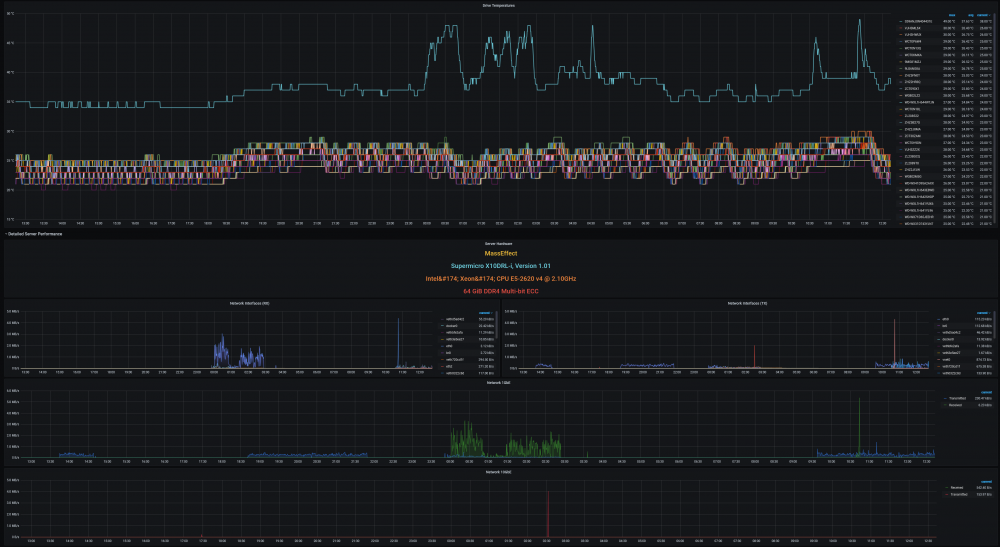Image resolution: width=1000 pixels, height=547 pixels.
Task: Sort Drive Temperatures legend by max column
Action: pos(952,15)
